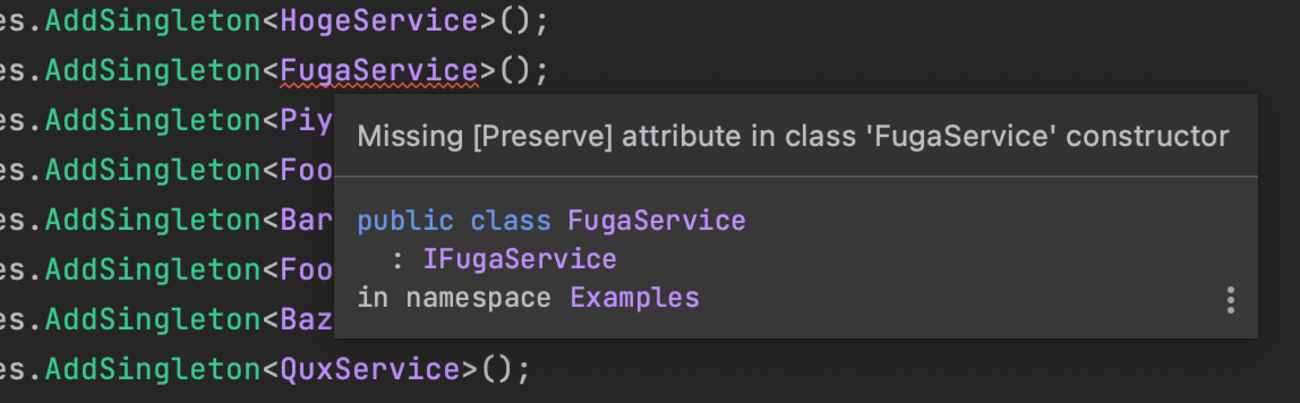
Task: Follow the IFugaService interface link in tooltip
Action: (x=519, y=260)
